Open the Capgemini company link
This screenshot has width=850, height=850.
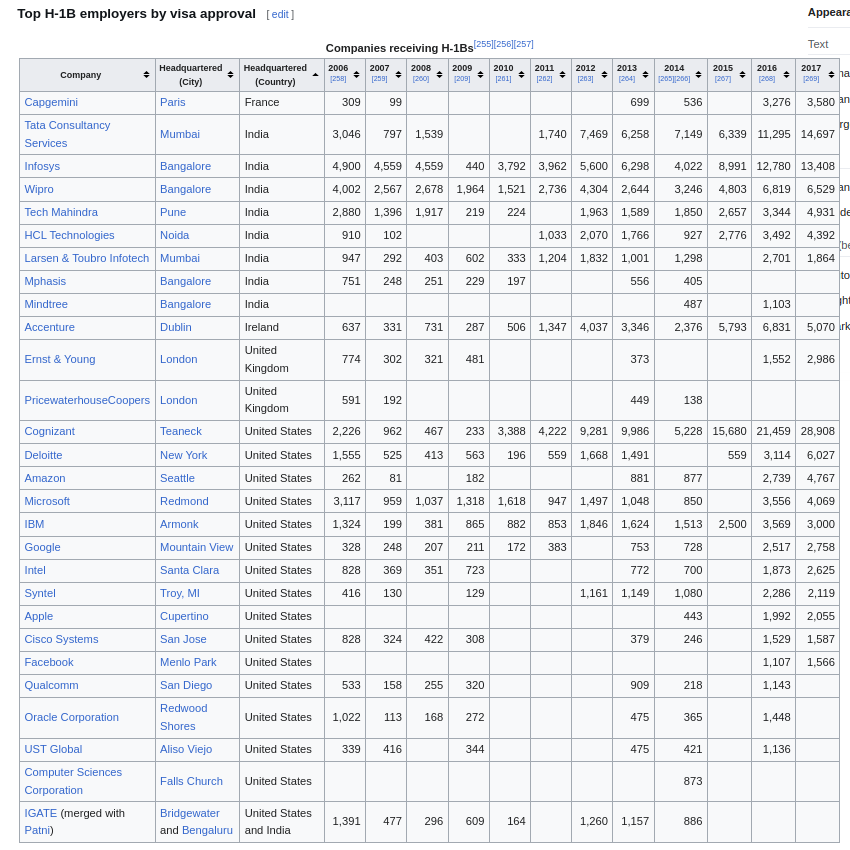click(51, 102)
